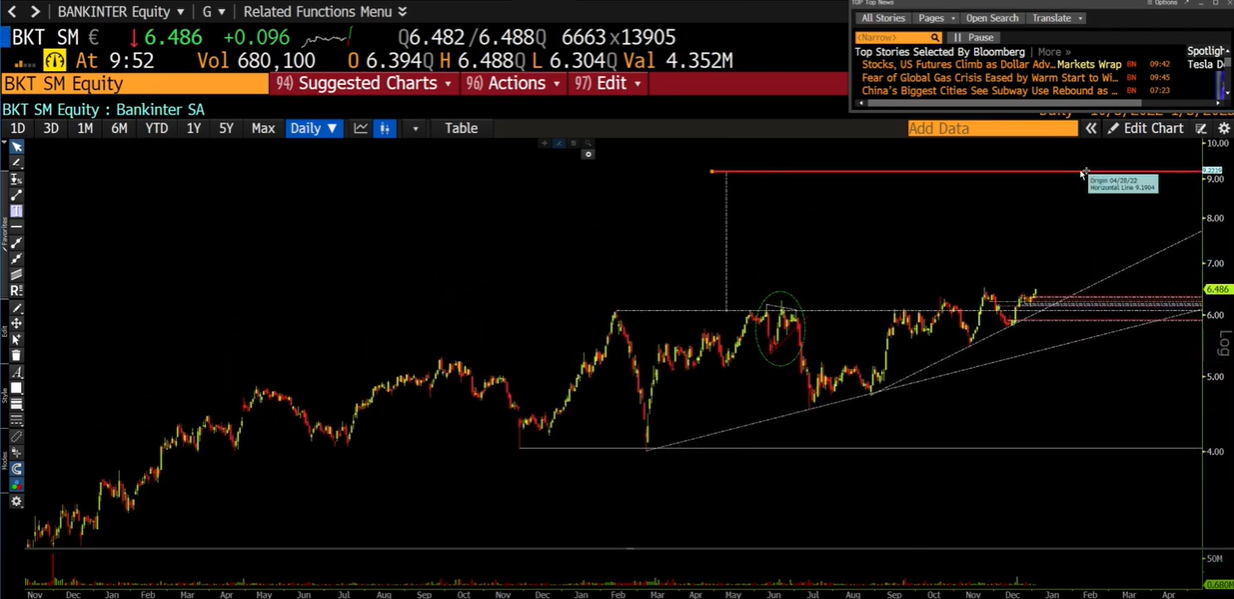Open the Daily periodicity dropdown
This screenshot has width=1234, height=599.
tap(314, 128)
